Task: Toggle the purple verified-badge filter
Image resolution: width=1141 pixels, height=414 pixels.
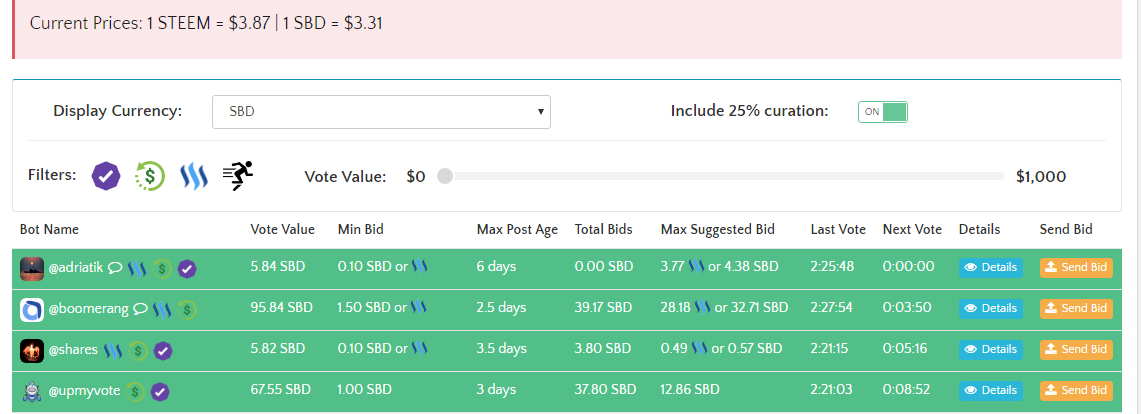Action: [106, 176]
